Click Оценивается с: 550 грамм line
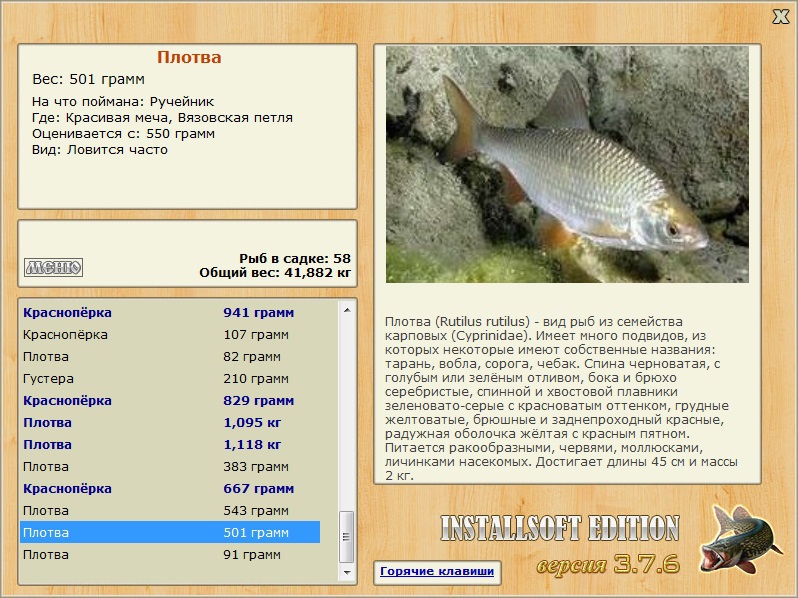This screenshot has width=798, height=598. click(123, 134)
